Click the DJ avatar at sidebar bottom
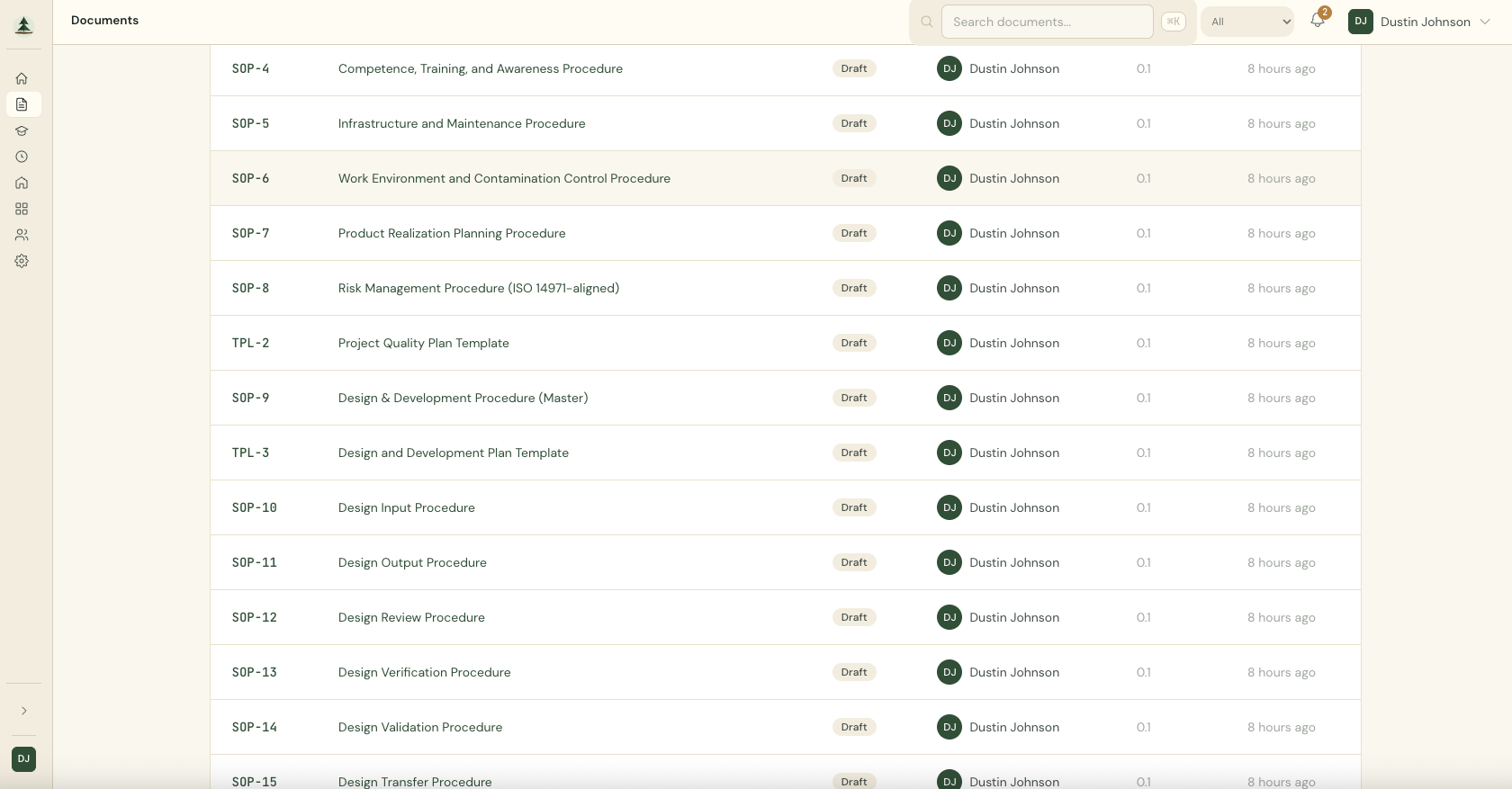 point(23,758)
